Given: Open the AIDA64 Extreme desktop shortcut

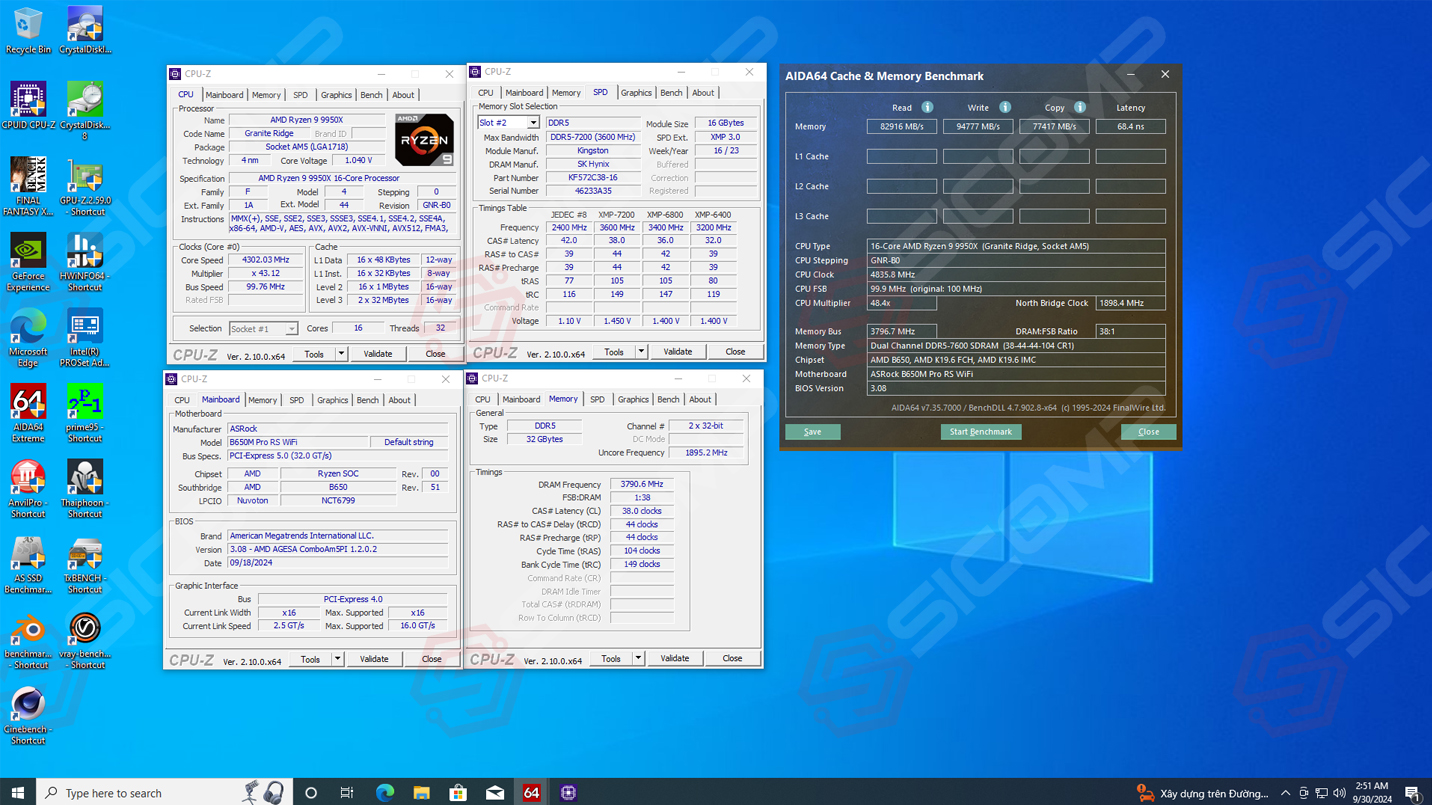Looking at the screenshot, I should (x=28, y=404).
